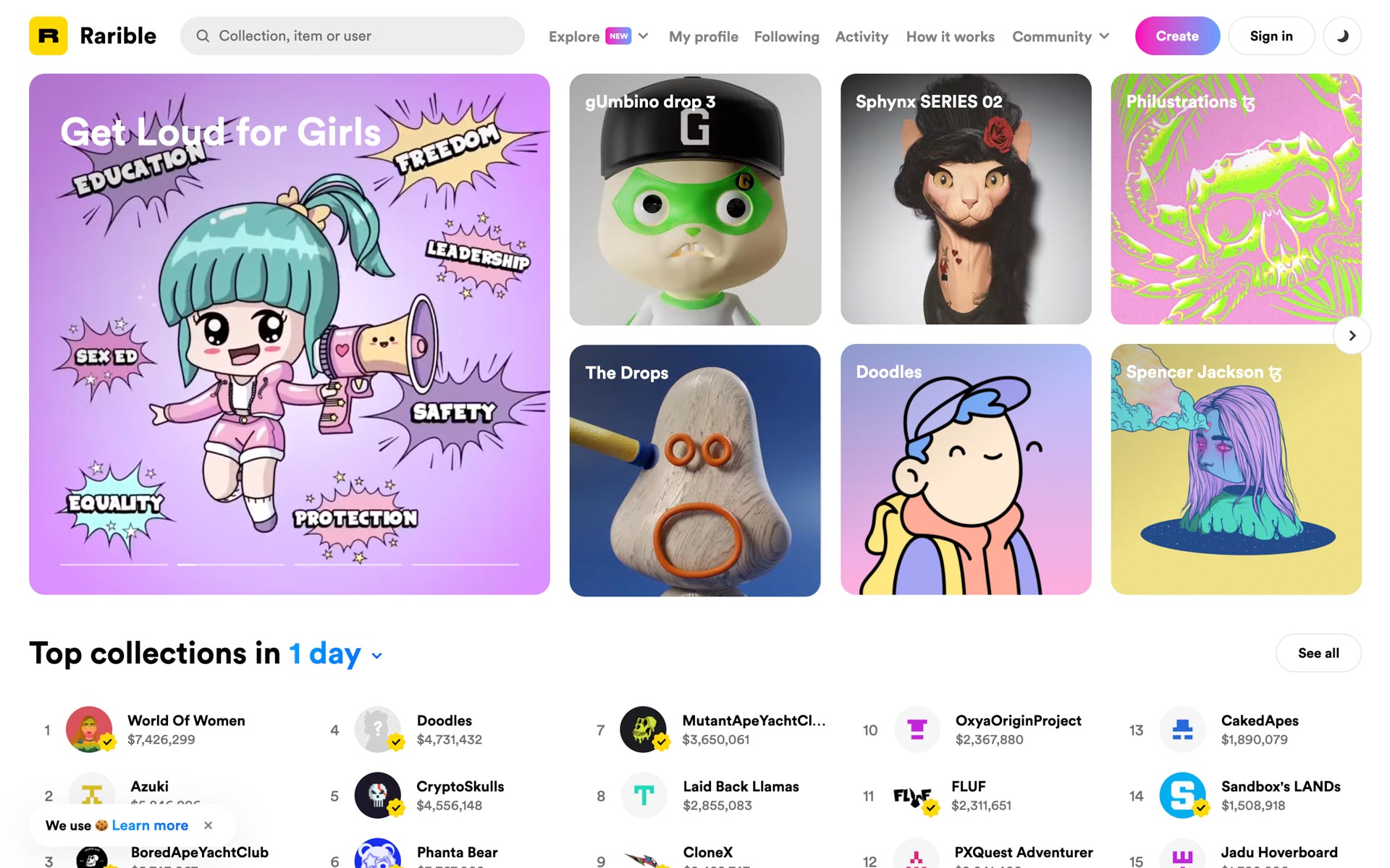Open cookie Learn more link
The width and height of the screenshot is (1390, 868).
coord(150,825)
